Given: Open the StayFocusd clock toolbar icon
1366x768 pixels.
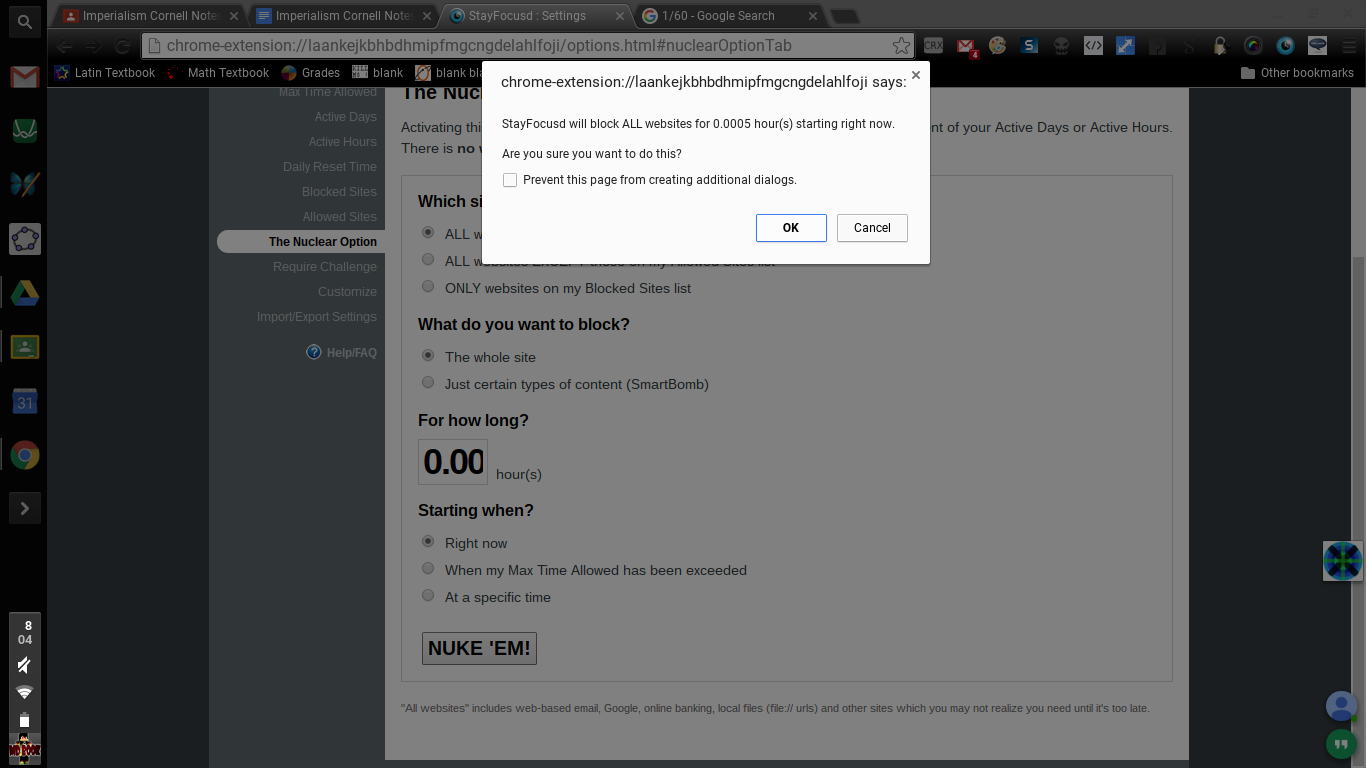Looking at the screenshot, I should point(1285,45).
